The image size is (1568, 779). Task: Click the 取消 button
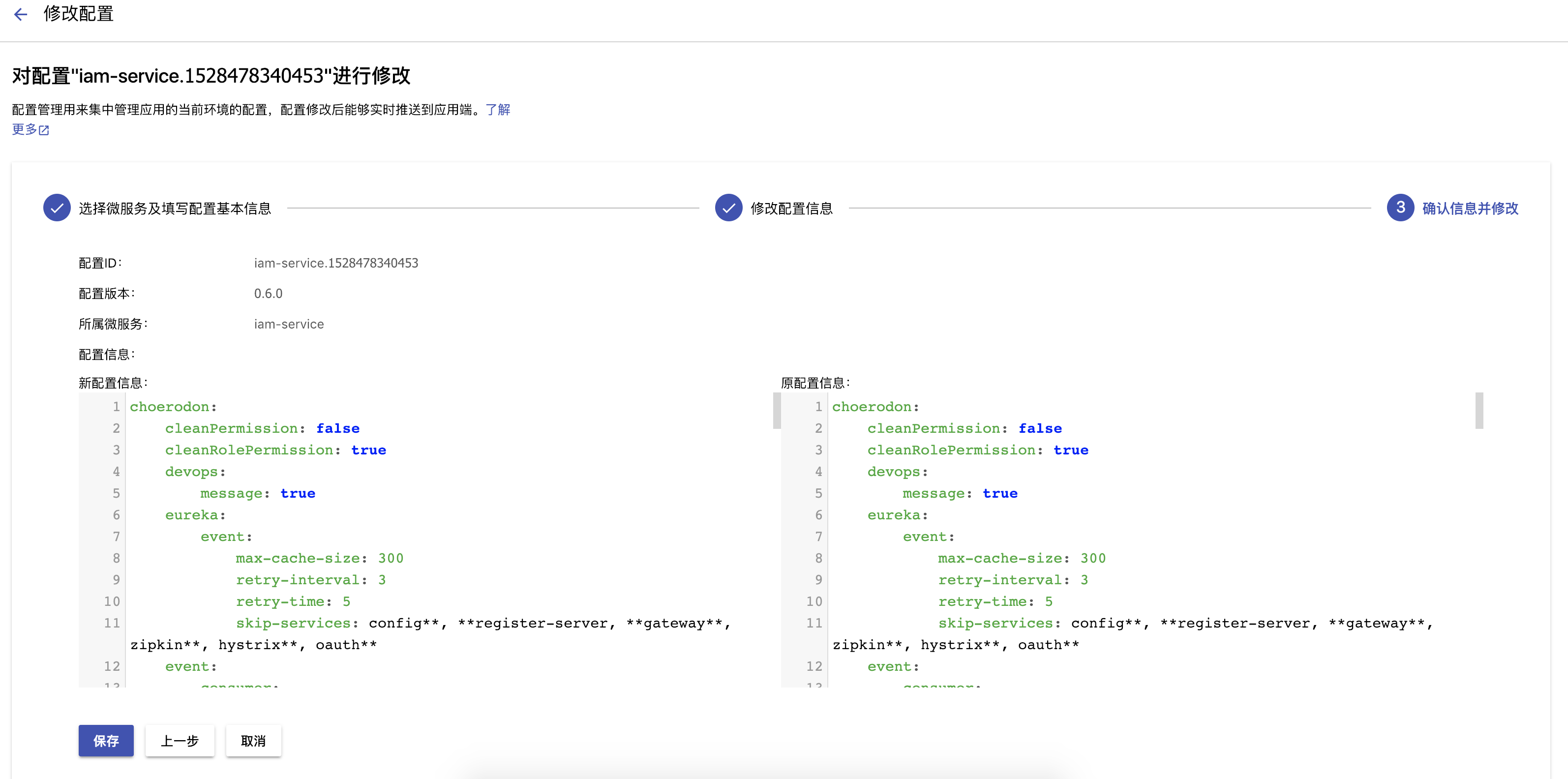click(x=253, y=741)
